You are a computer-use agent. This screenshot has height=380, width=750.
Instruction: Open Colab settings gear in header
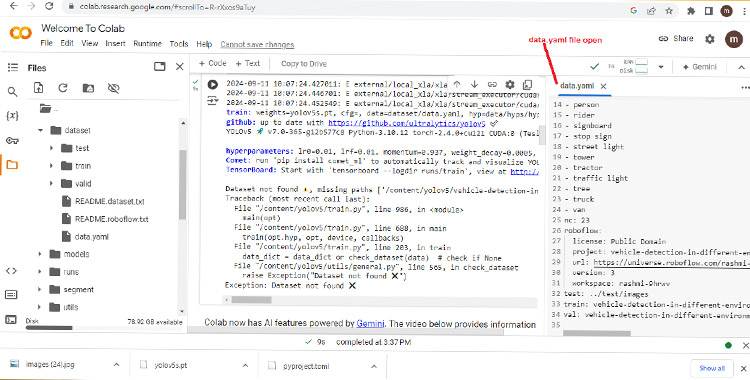click(x=710, y=39)
